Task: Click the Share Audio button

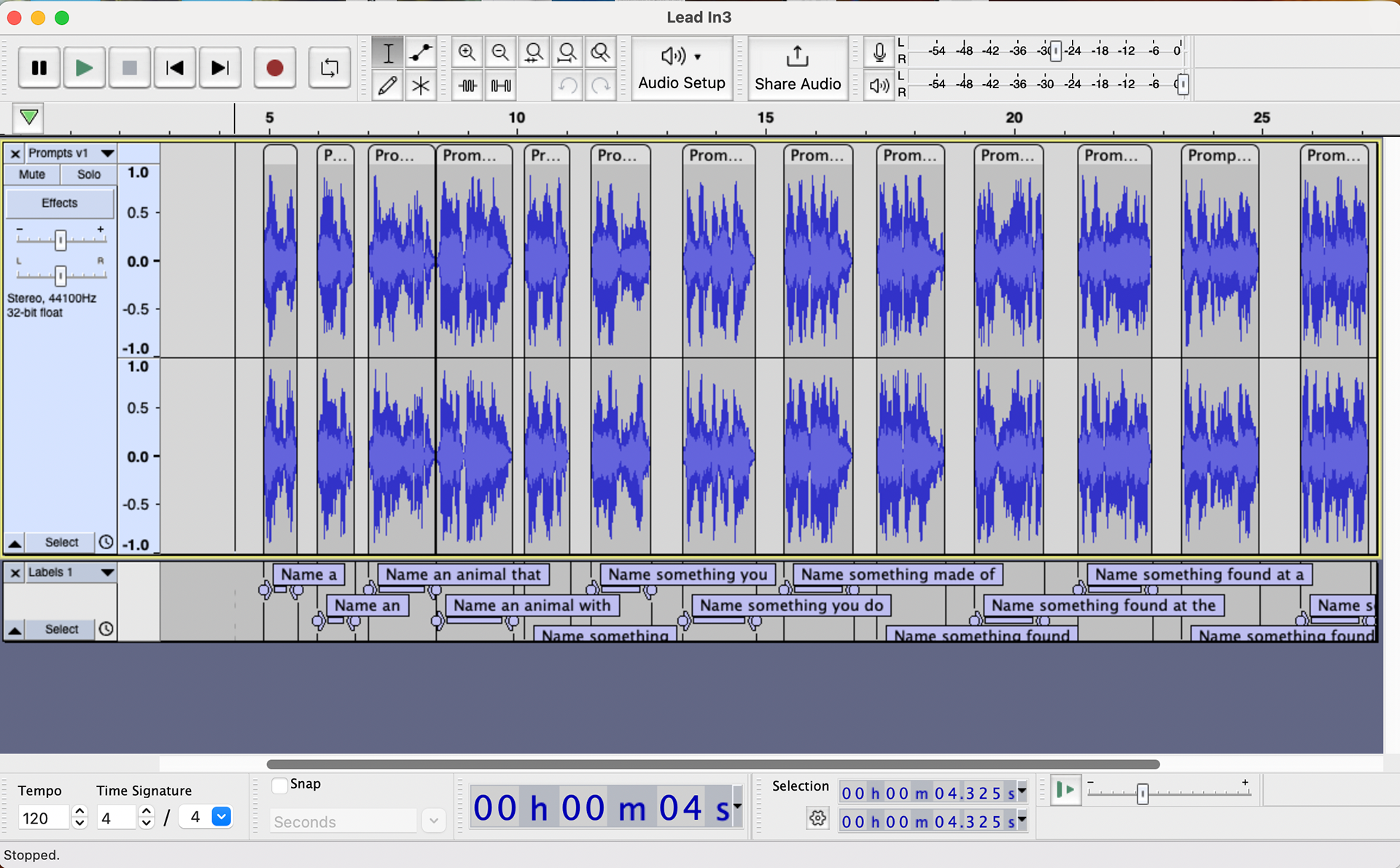Action: coord(797,68)
